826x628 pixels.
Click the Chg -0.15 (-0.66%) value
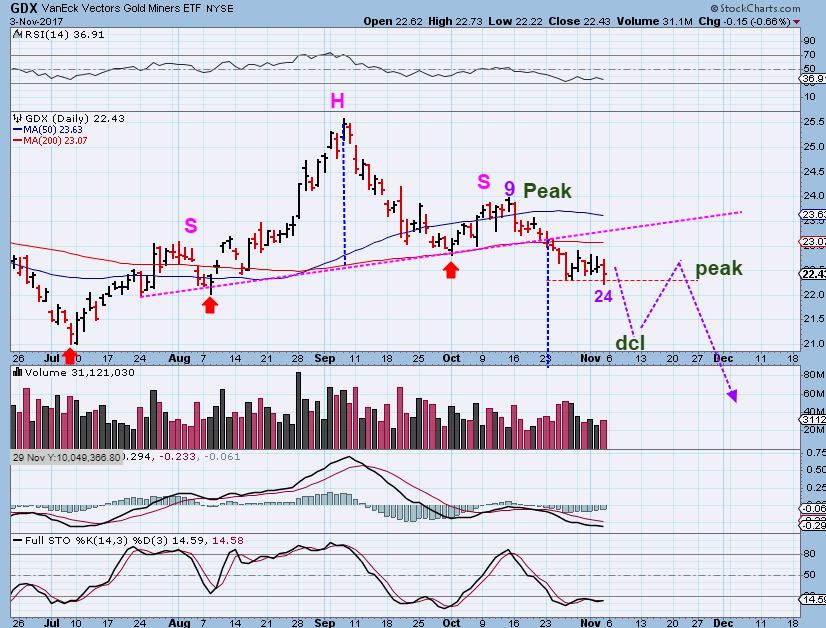tap(744, 22)
